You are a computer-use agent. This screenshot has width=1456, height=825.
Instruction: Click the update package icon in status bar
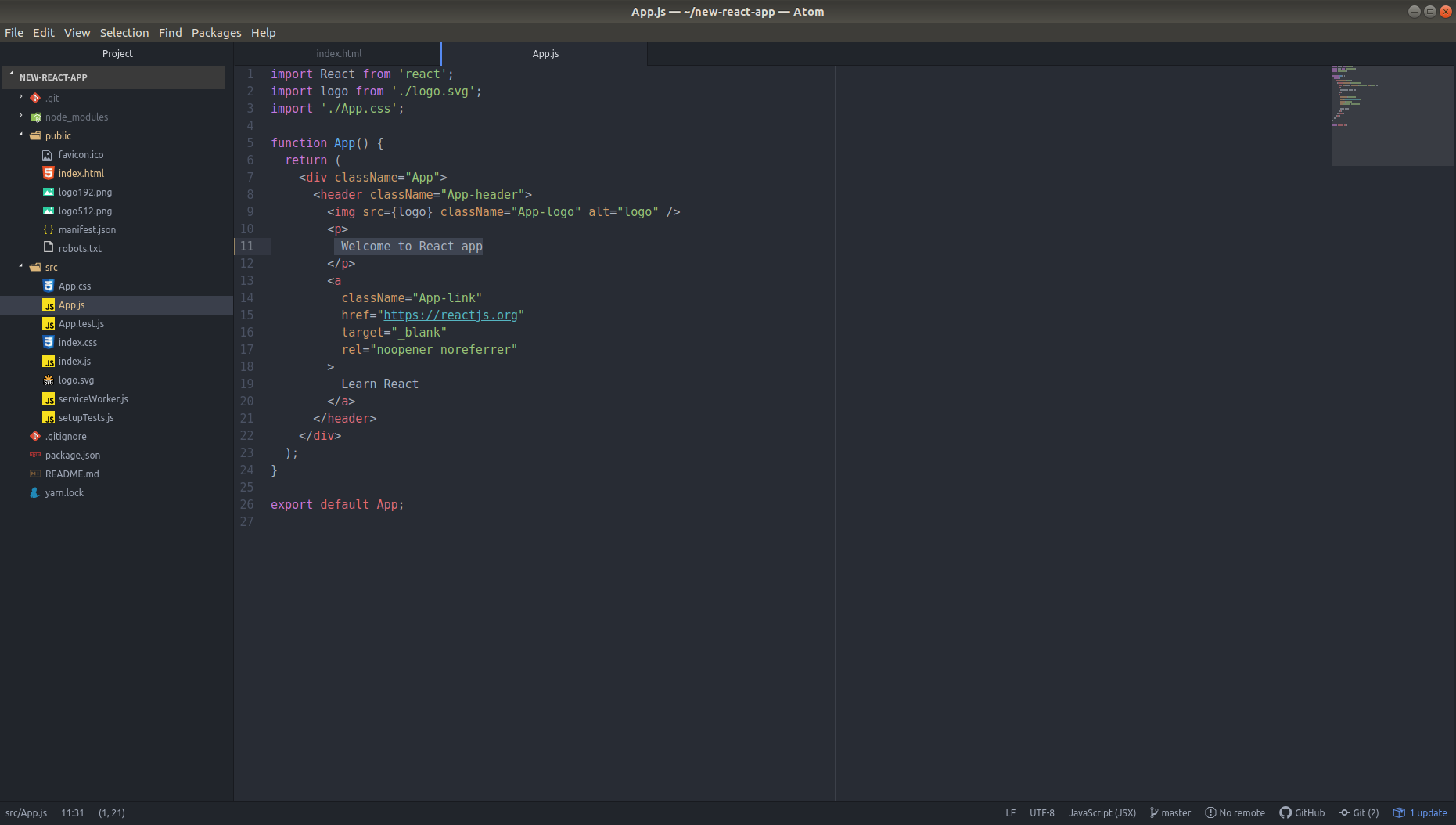pos(1399,812)
